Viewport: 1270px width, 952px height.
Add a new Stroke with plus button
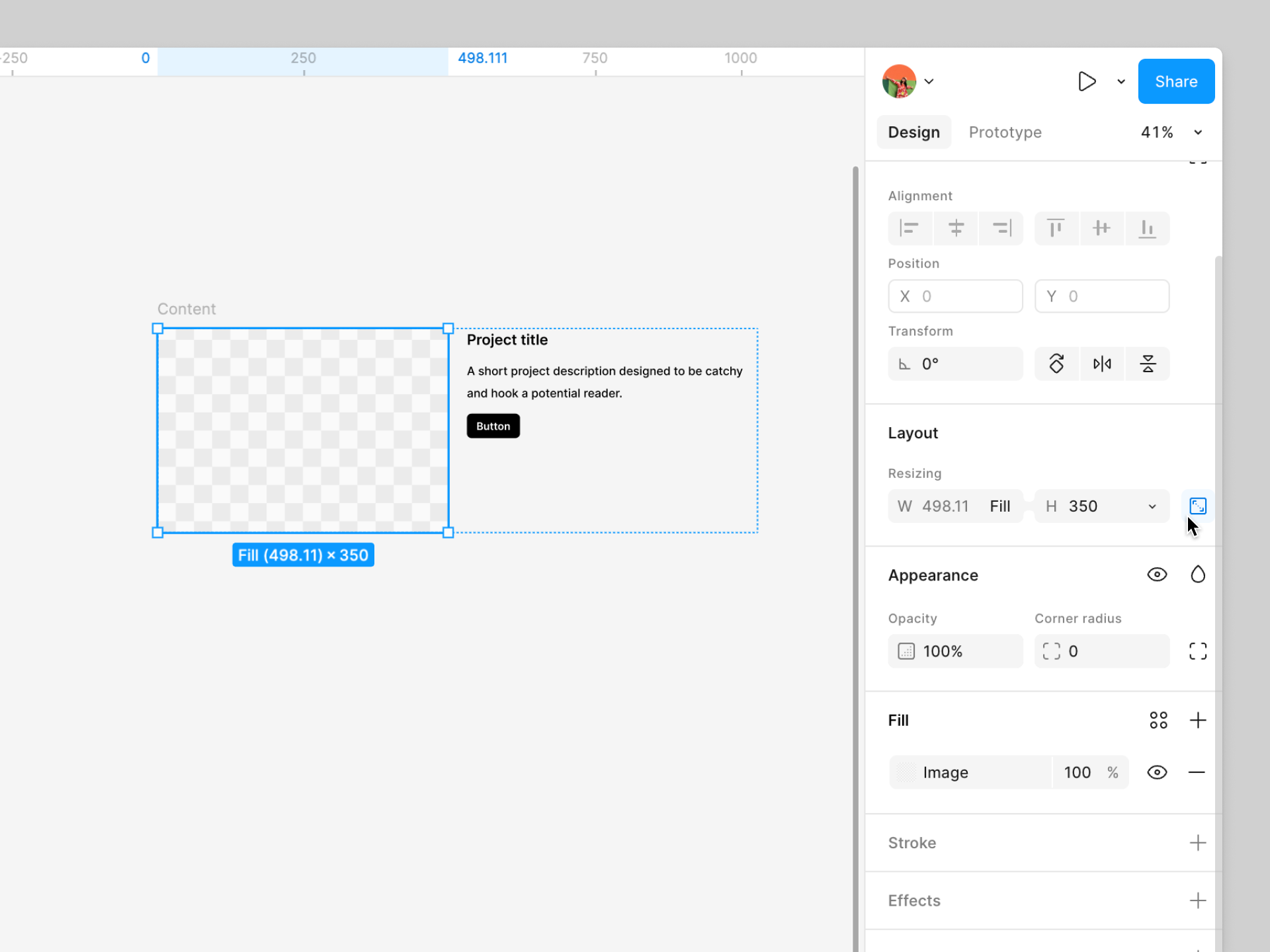pos(1197,843)
